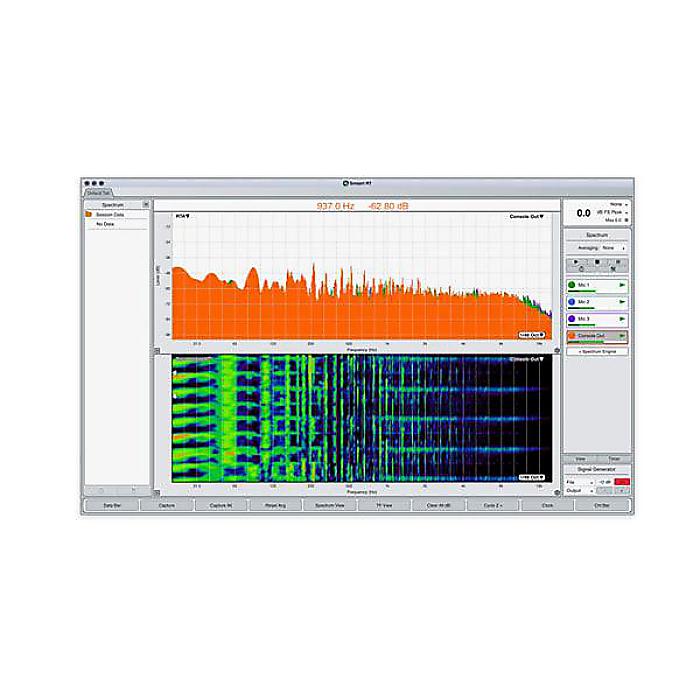Toggle the Mic 1 start arrow
The height and width of the screenshot is (700, 700).
coord(622,286)
